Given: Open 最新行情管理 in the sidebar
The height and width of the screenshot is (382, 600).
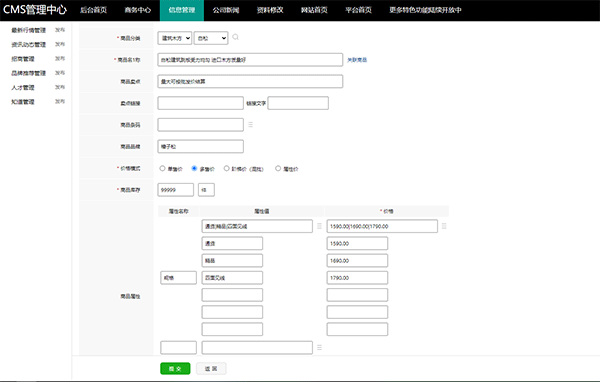Looking at the screenshot, I should 29,30.
